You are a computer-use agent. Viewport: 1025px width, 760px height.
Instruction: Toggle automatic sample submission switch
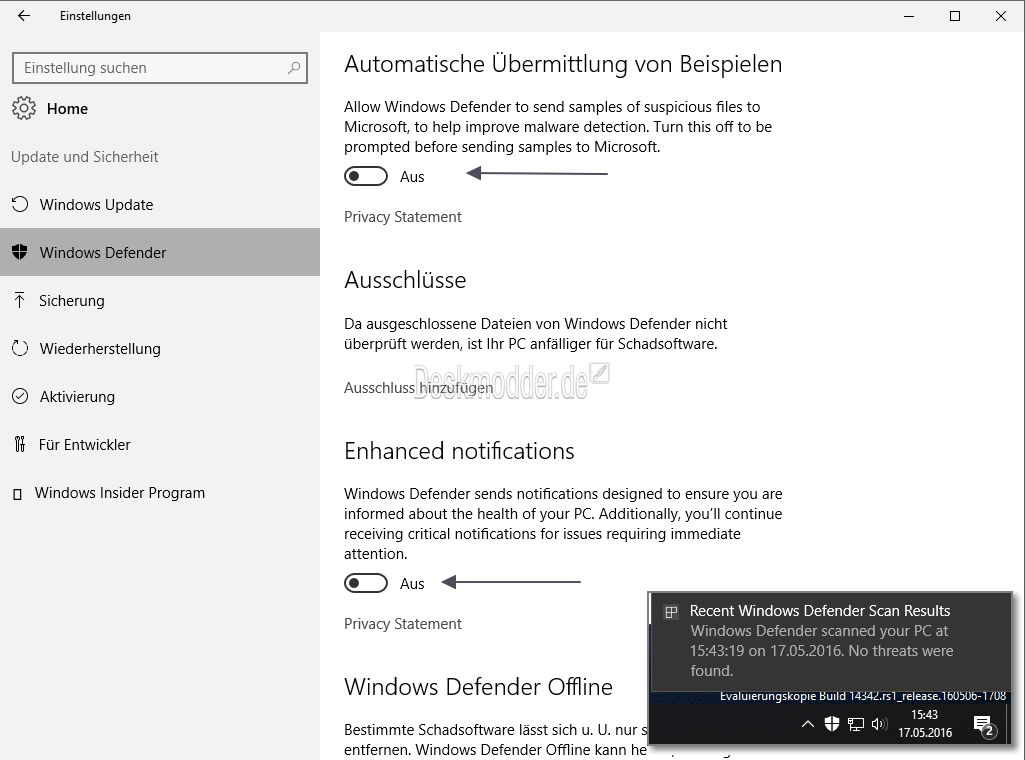(x=366, y=176)
